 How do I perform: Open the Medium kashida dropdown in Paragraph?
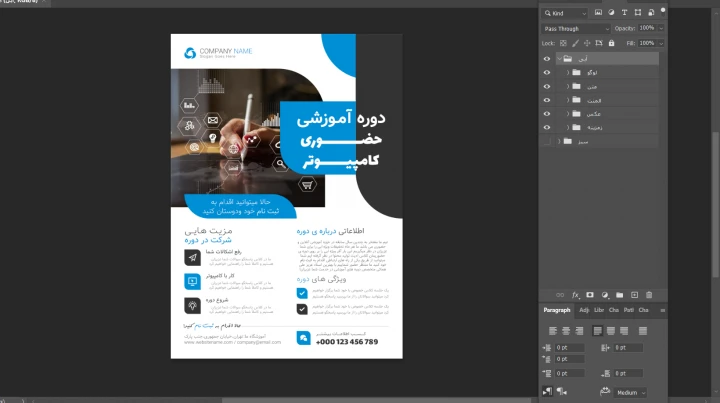(630, 393)
